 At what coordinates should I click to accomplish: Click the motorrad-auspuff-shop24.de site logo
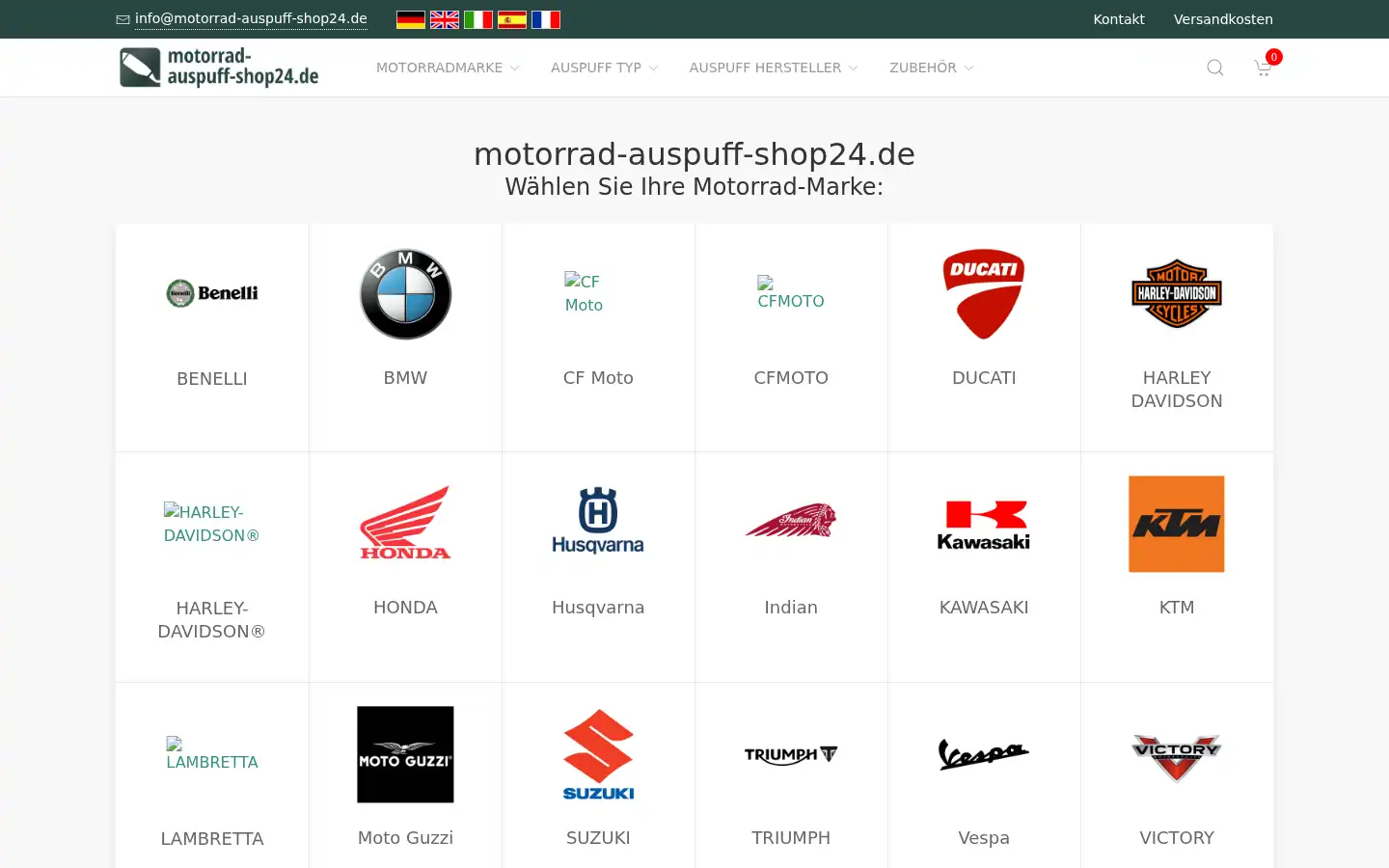click(219, 68)
